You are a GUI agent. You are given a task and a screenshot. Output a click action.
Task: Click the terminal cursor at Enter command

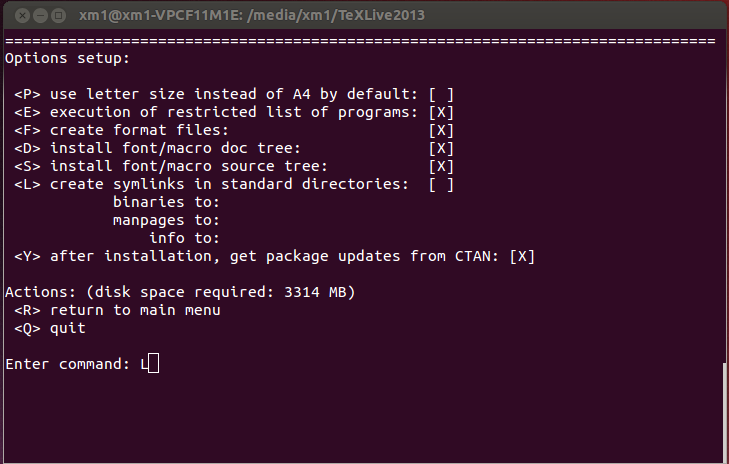[x=153, y=363]
